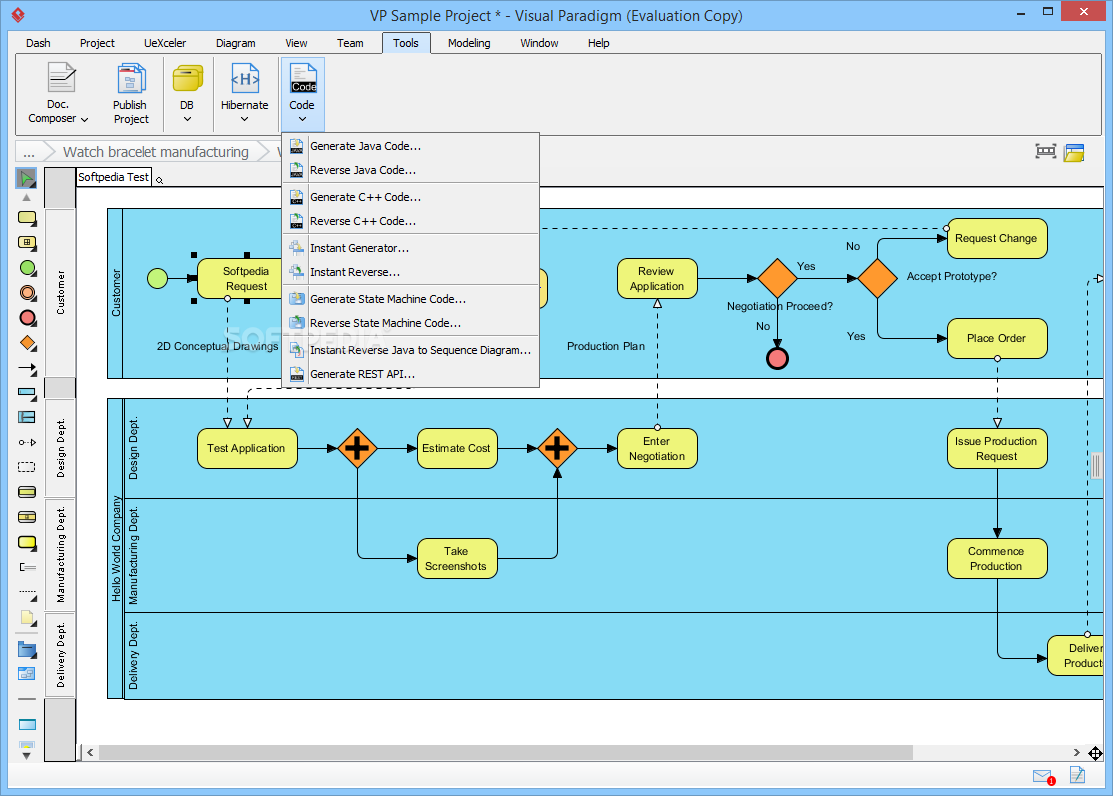Image resolution: width=1113 pixels, height=796 pixels.
Task: Open the Dash menu
Action: 38,43
